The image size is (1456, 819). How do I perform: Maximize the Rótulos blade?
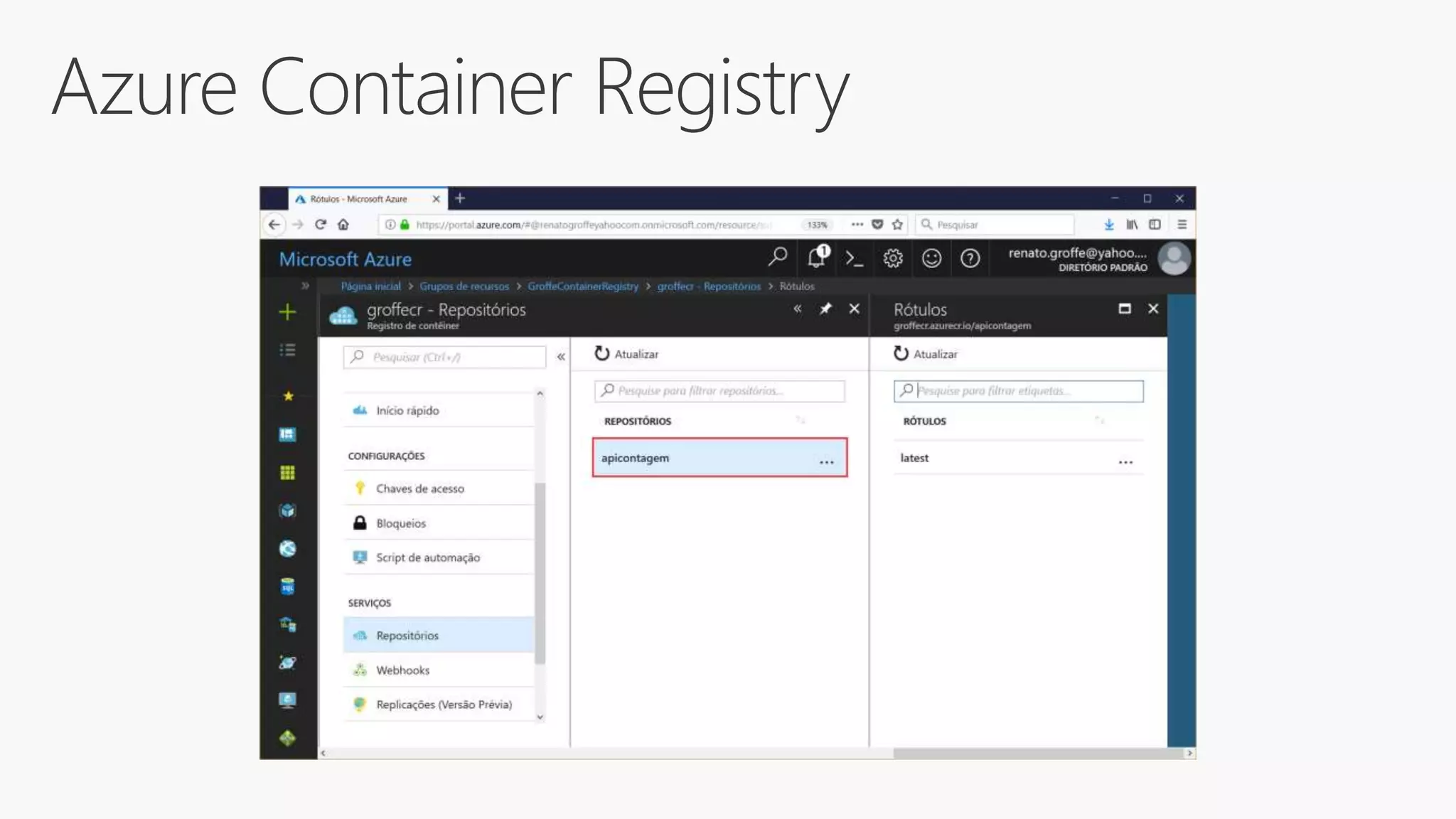[1125, 309]
